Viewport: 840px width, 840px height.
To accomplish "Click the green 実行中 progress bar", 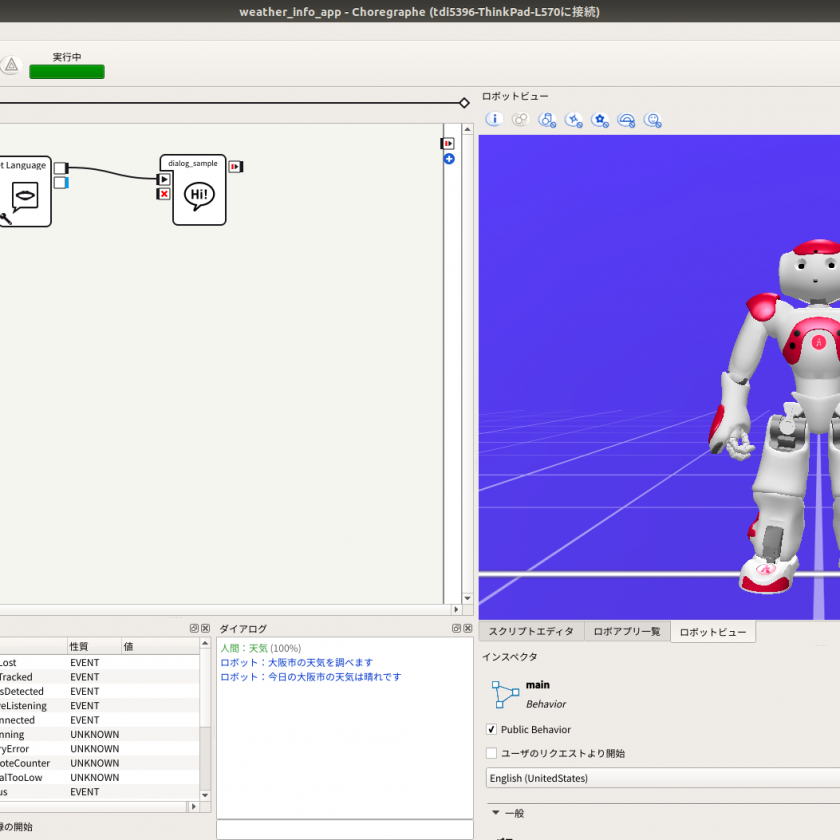I will coord(67,72).
